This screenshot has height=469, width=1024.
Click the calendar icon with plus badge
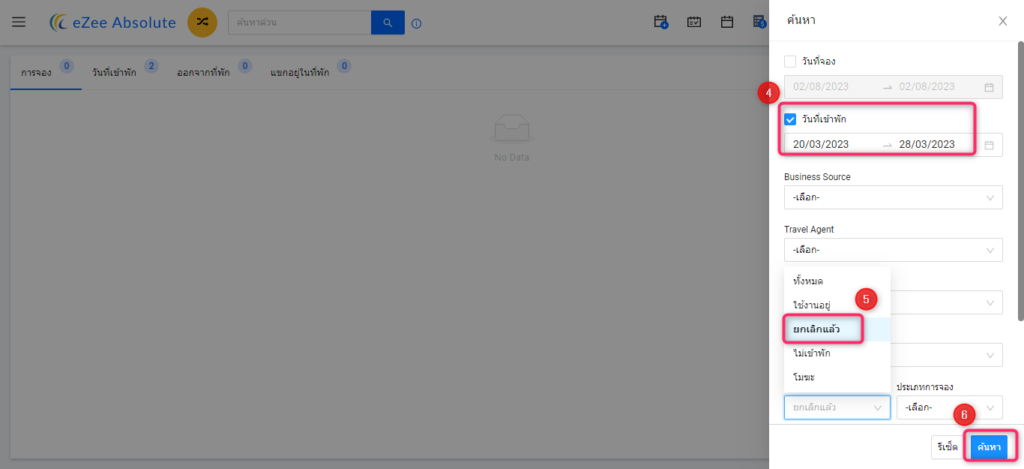(661, 22)
